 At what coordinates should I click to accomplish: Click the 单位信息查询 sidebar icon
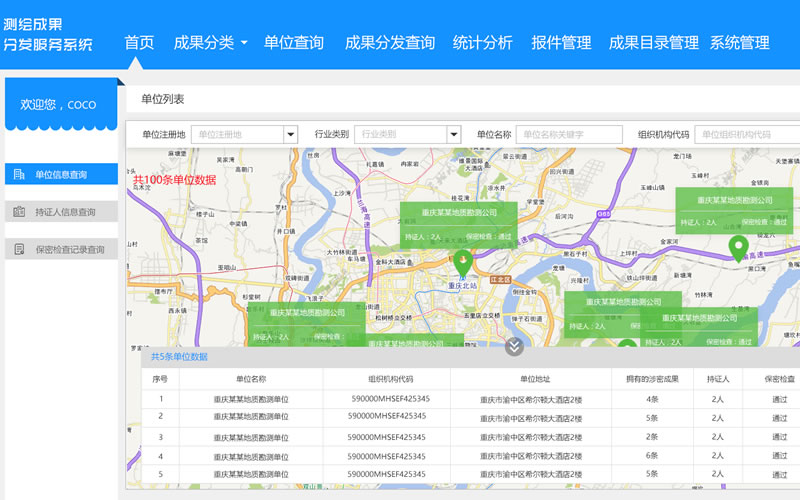[19, 175]
